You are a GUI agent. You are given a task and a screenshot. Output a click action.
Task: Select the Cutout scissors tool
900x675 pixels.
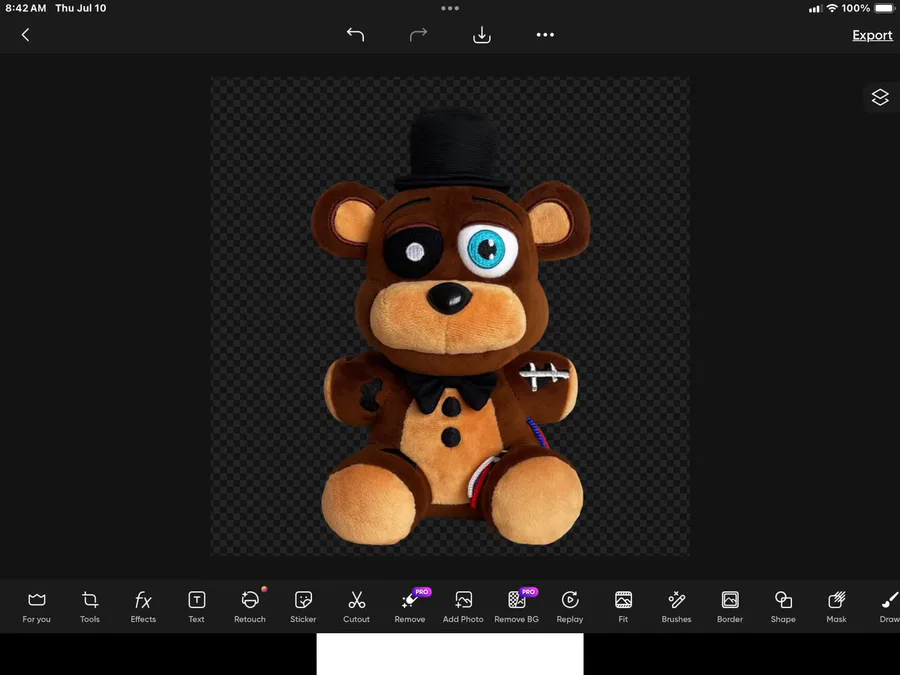point(356,607)
